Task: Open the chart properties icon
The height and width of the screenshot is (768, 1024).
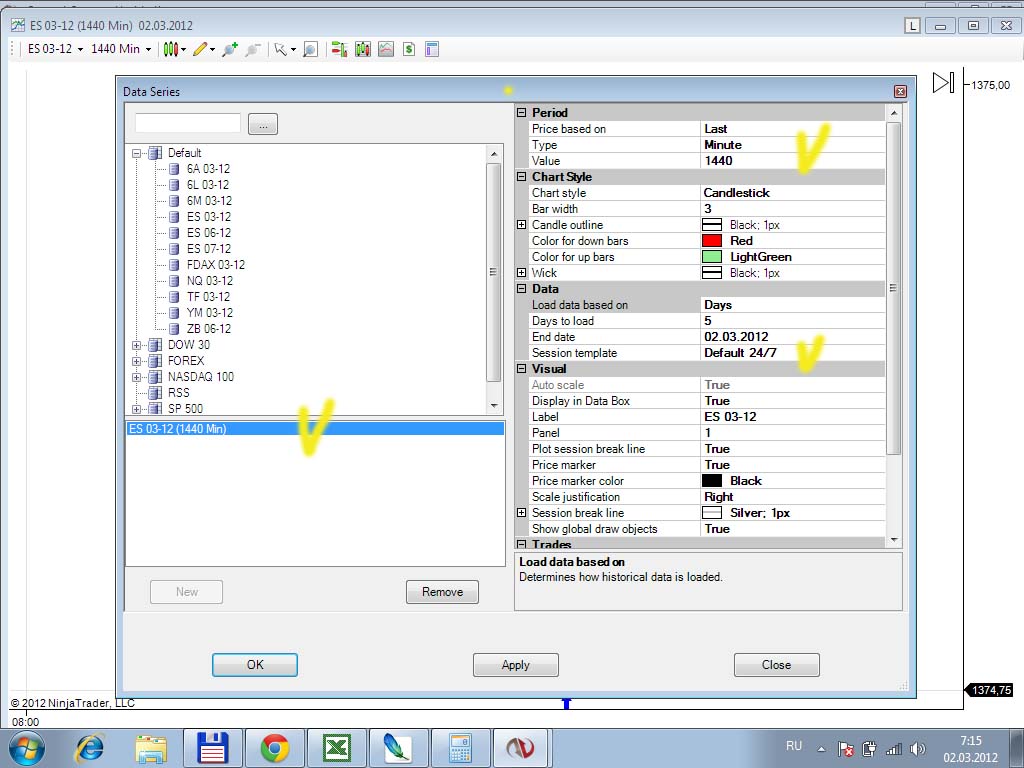Action: coord(432,49)
